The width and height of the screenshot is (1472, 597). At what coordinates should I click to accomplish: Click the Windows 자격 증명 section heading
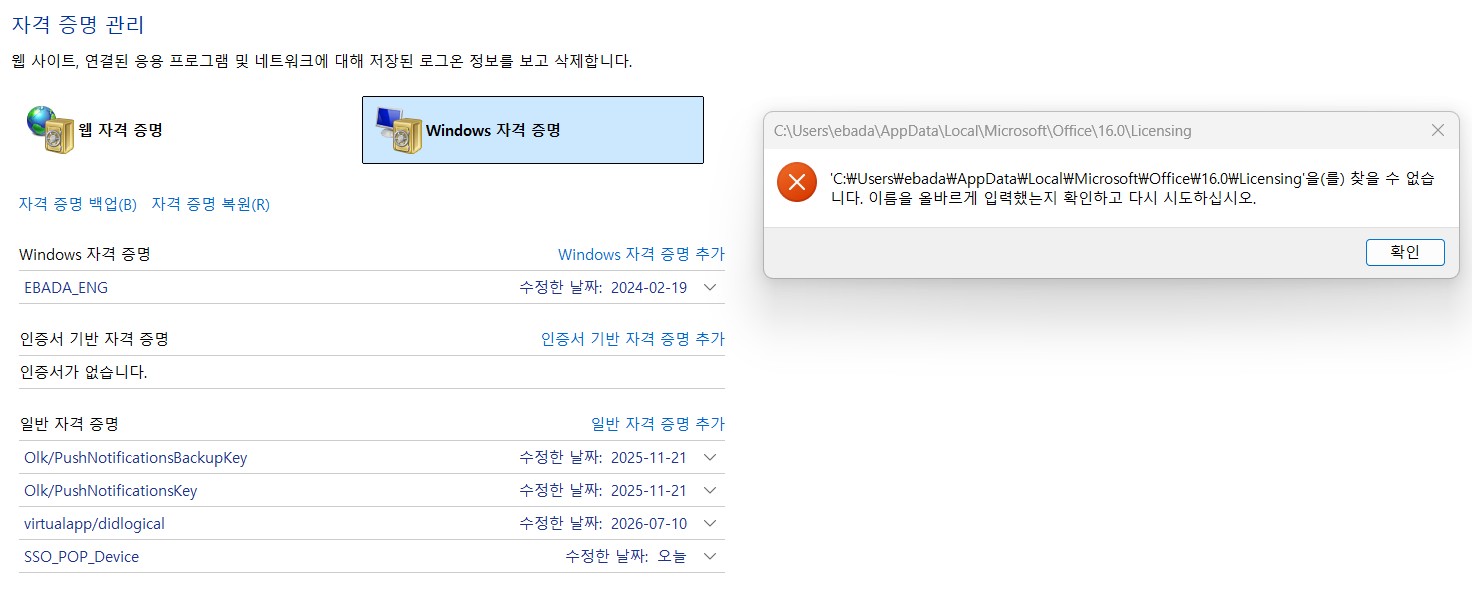[x=85, y=254]
